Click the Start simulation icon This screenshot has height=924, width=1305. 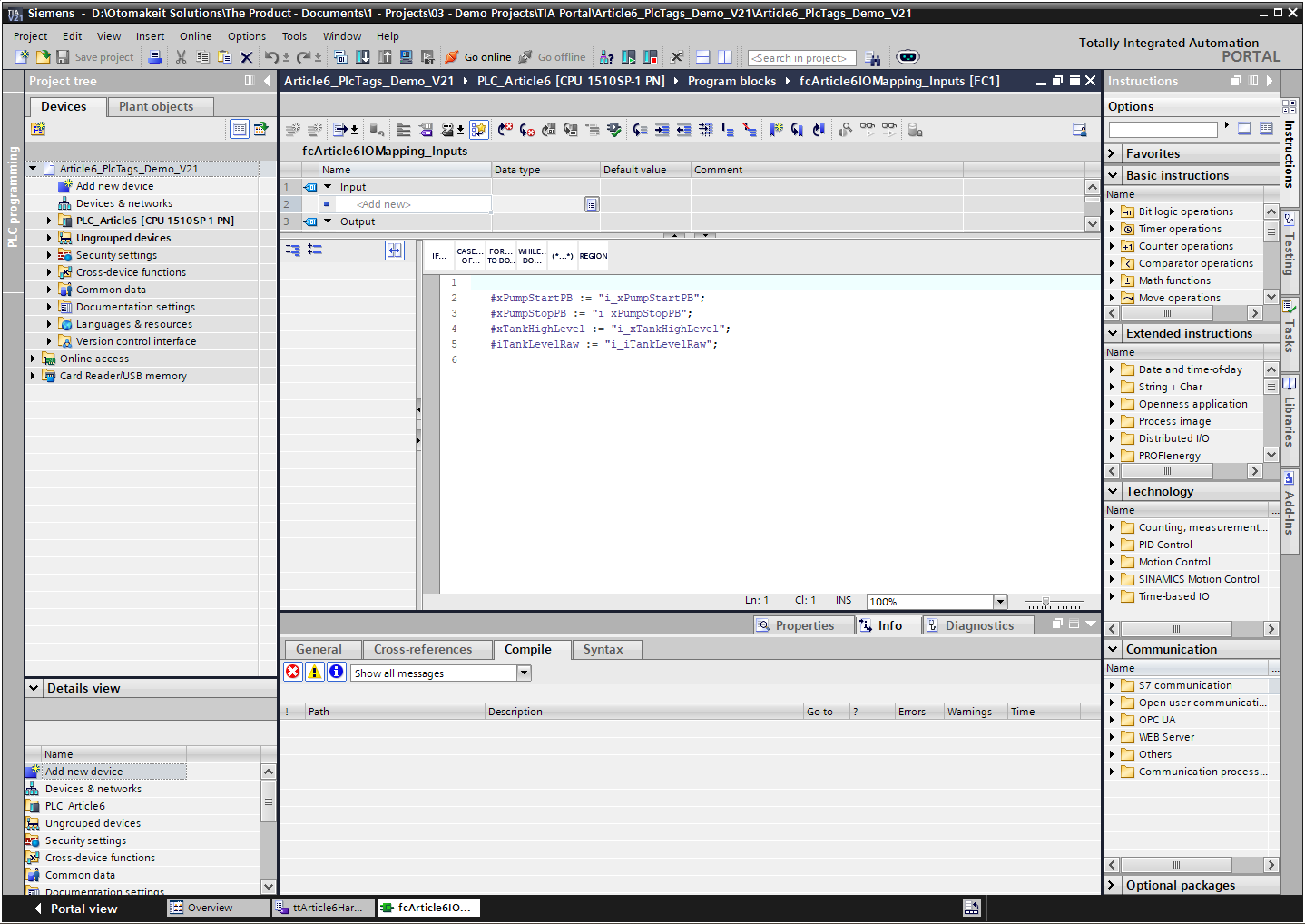coord(406,56)
